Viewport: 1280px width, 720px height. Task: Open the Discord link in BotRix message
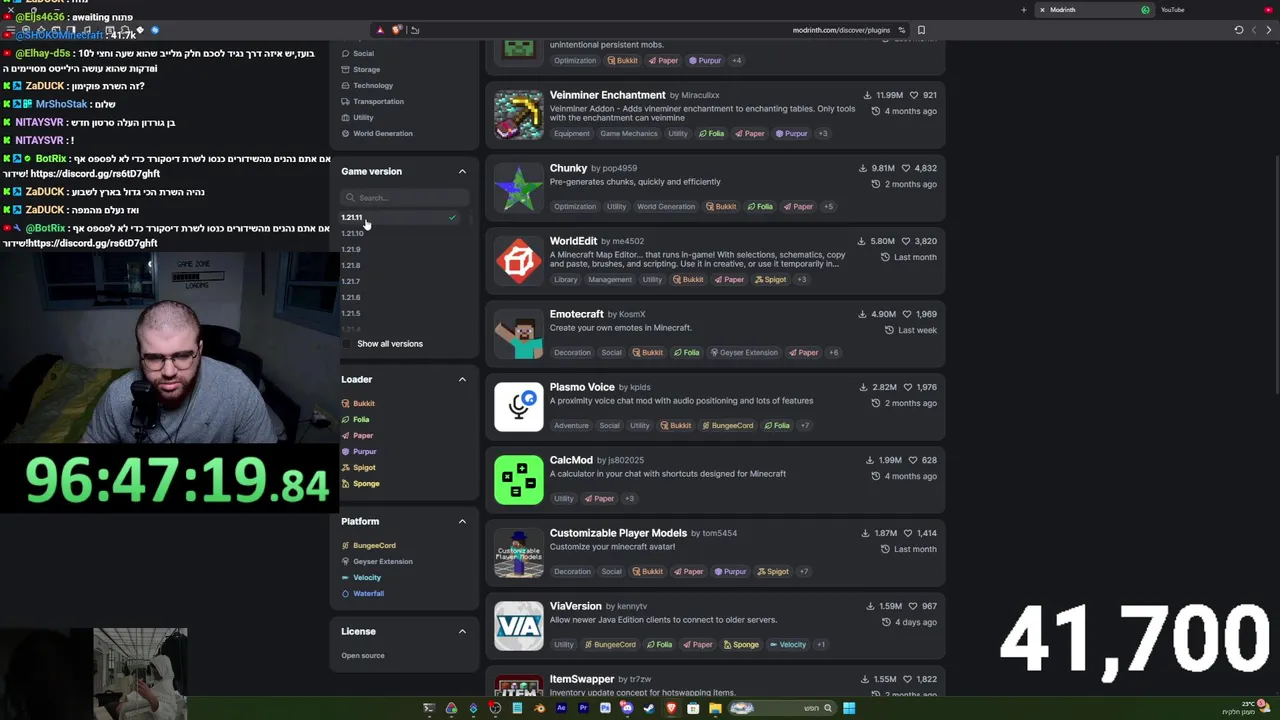tap(95, 174)
